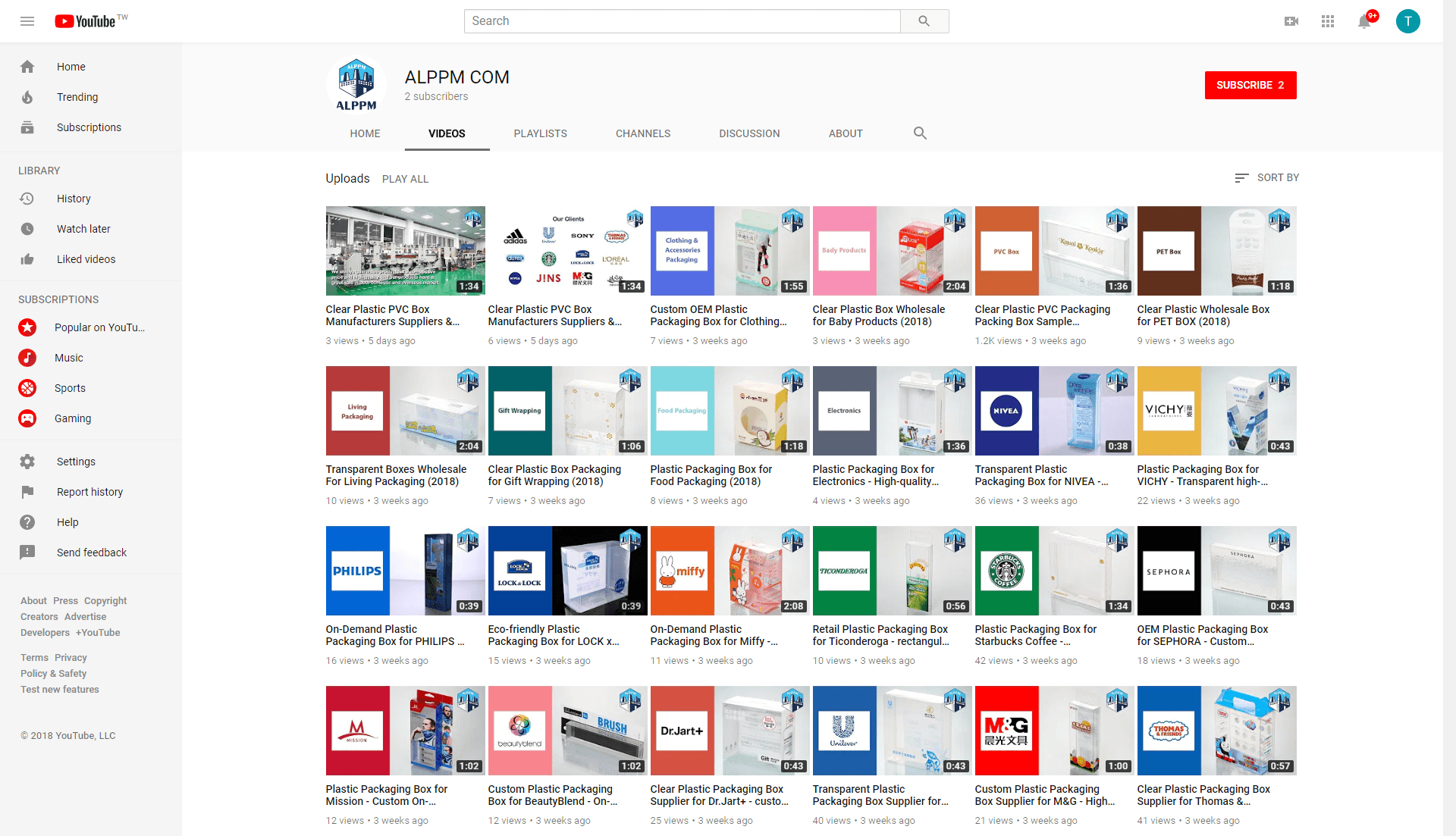Click the Music channel icon
The image size is (1456, 836).
27,358
